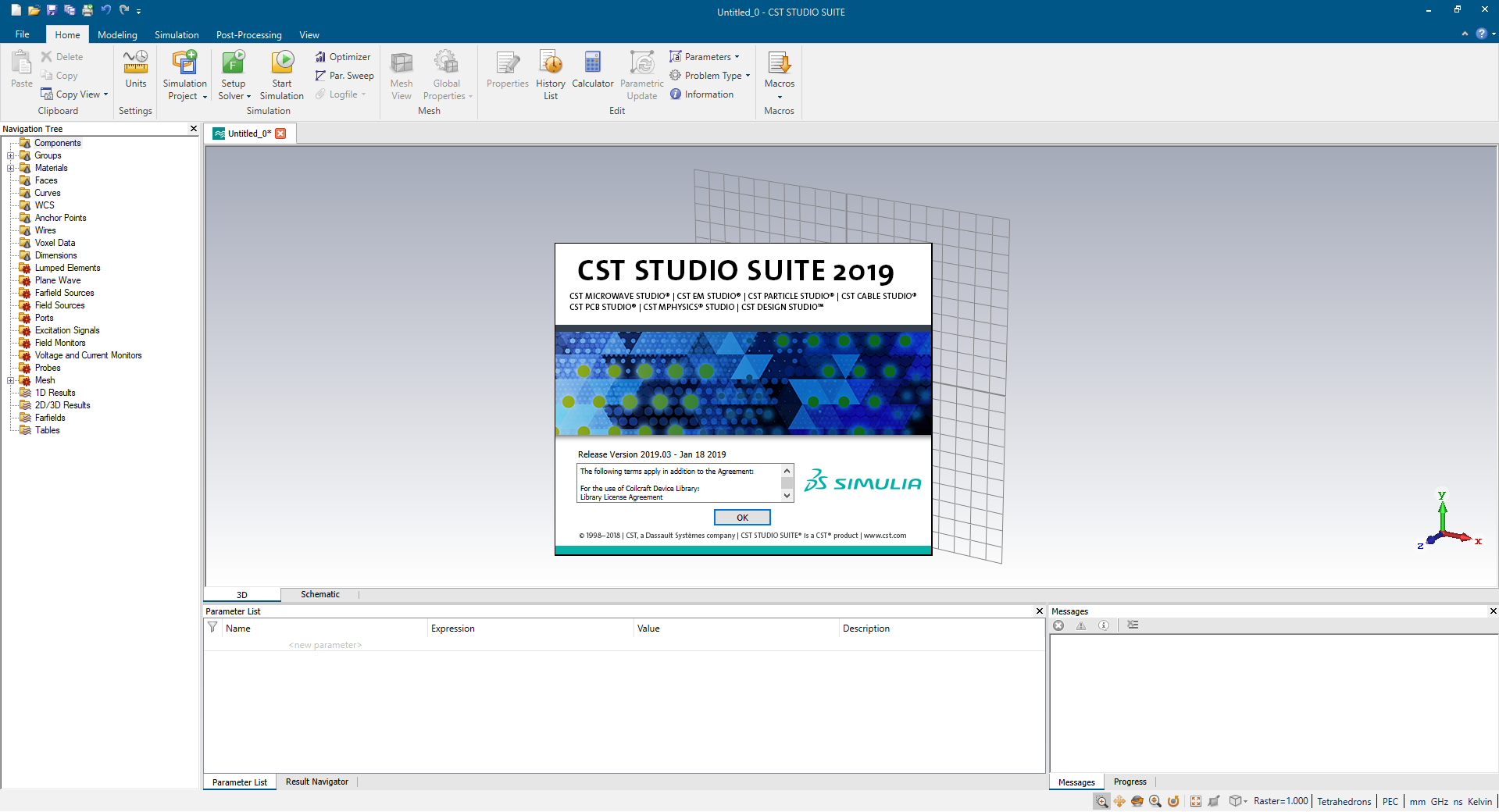Select 2D/3D Results in the Navigation Tree
1499x812 pixels.
point(62,405)
